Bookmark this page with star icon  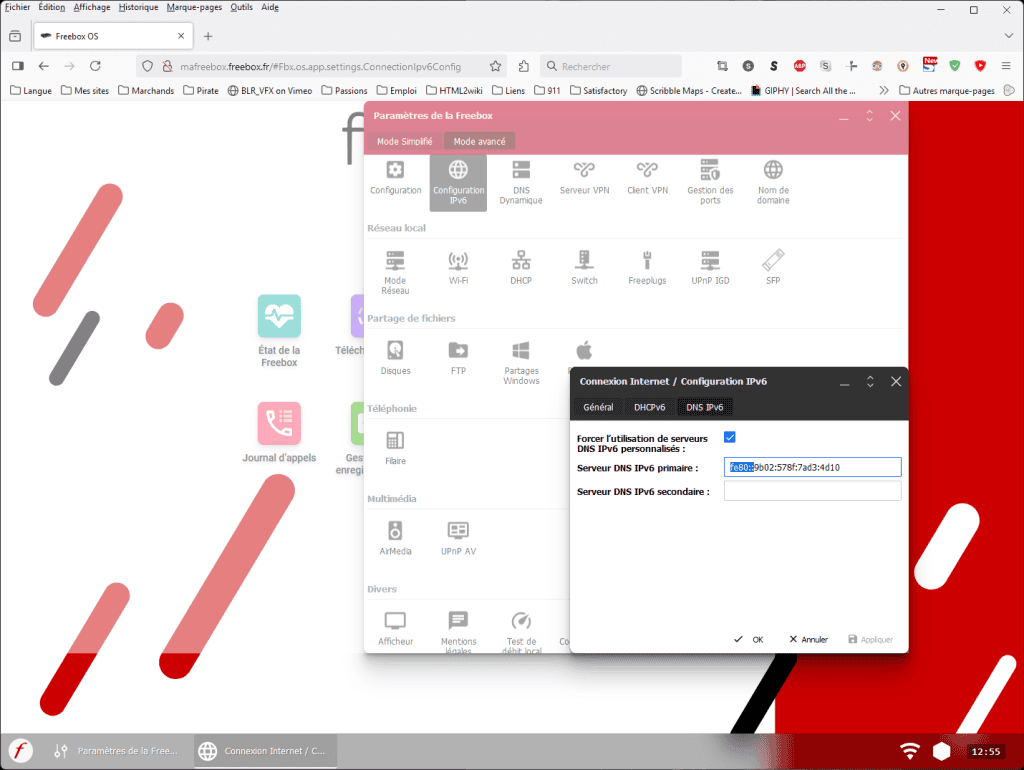click(495, 66)
